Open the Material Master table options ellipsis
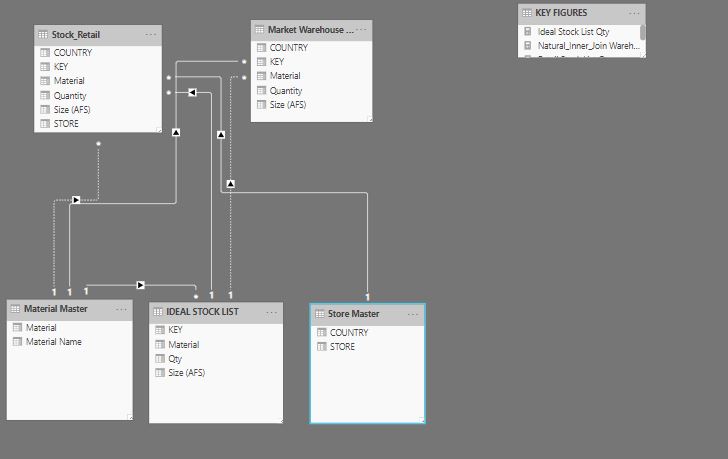 [121, 309]
